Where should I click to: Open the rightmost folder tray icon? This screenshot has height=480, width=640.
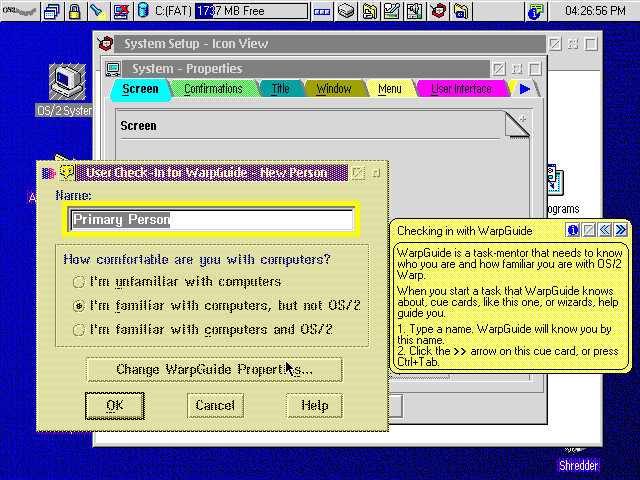coord(461,11)
